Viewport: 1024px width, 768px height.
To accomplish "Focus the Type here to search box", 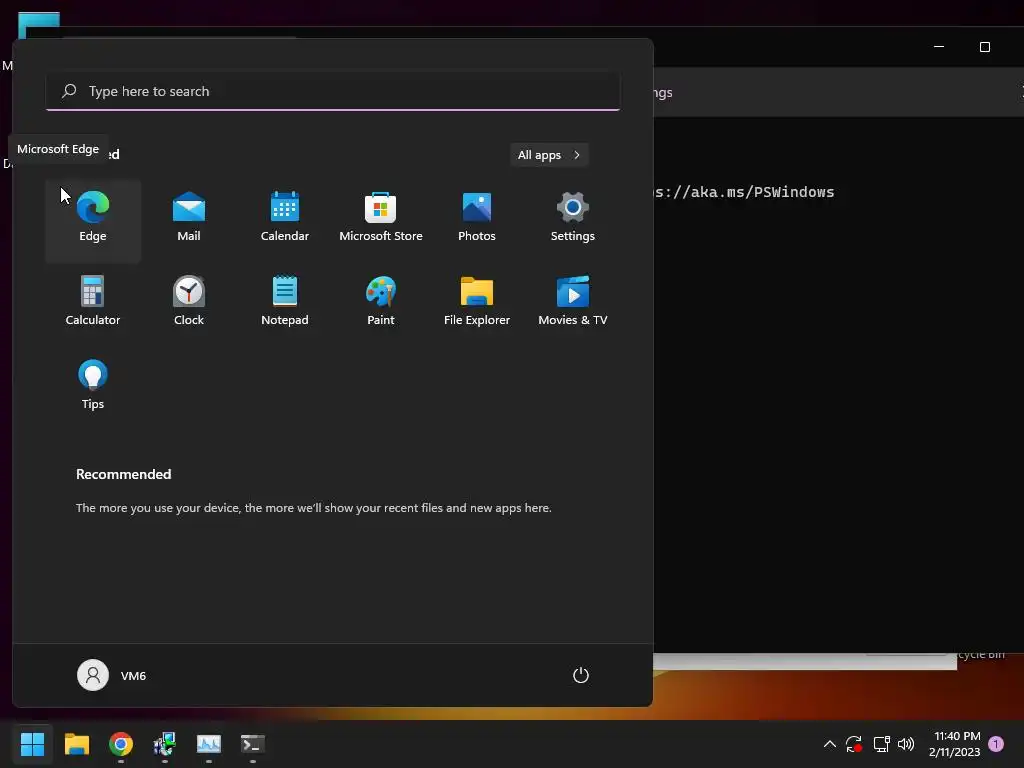I will pos(333,91).
